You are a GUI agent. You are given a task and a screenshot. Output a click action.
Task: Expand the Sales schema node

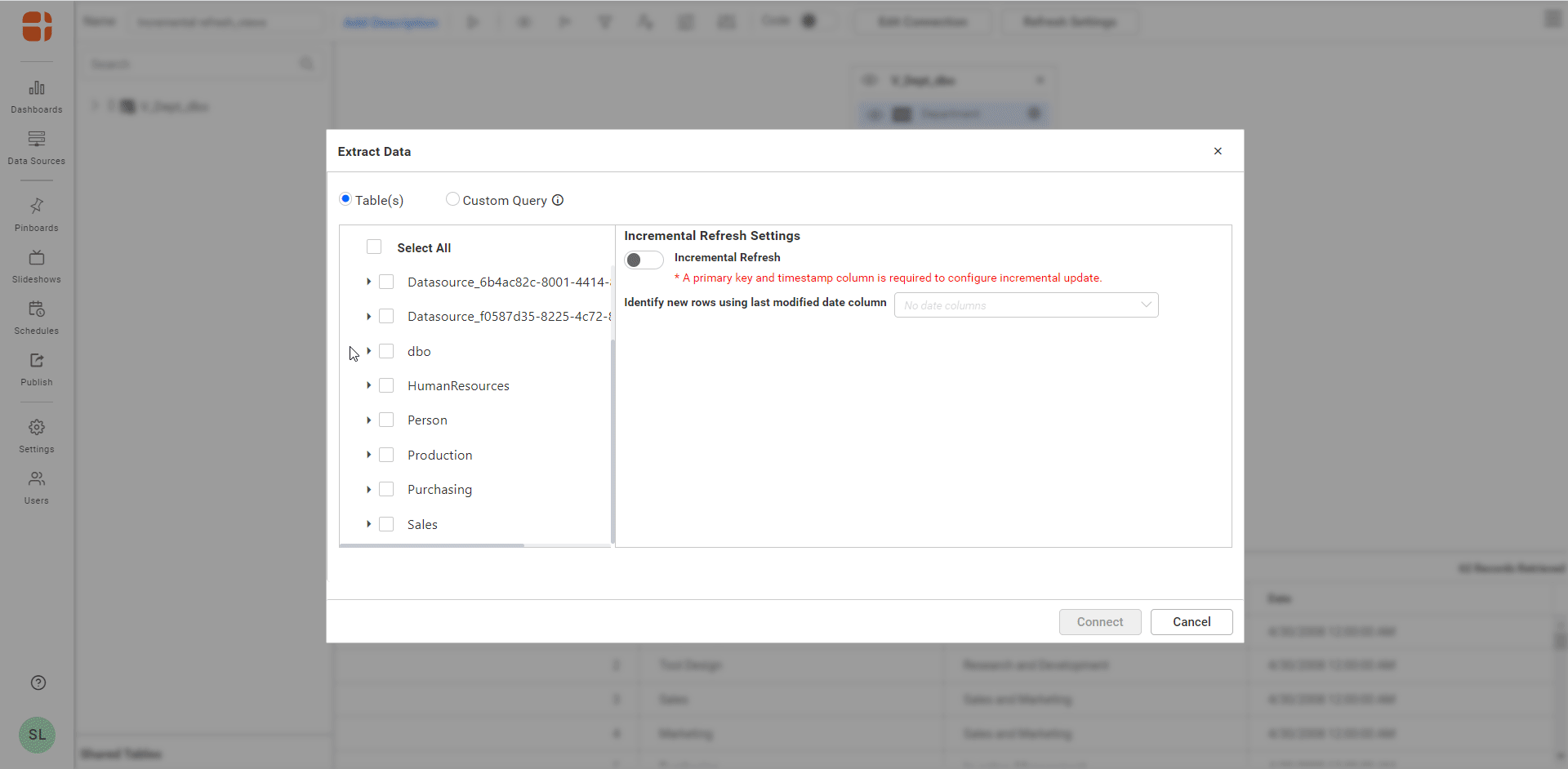(369, 524)
